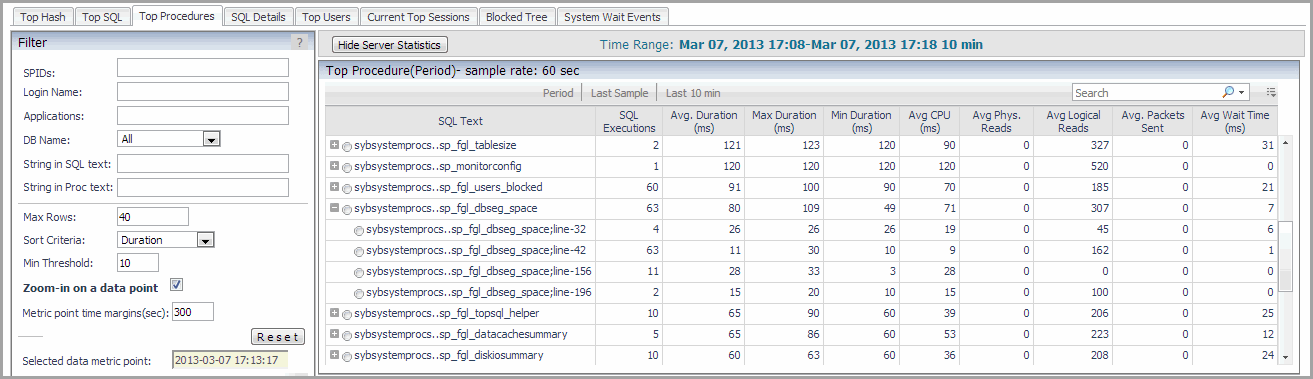
Task: Expand the sp_fgl_datacachesummary procedure row
Action: pyautogui.click(x=334, y=335)
